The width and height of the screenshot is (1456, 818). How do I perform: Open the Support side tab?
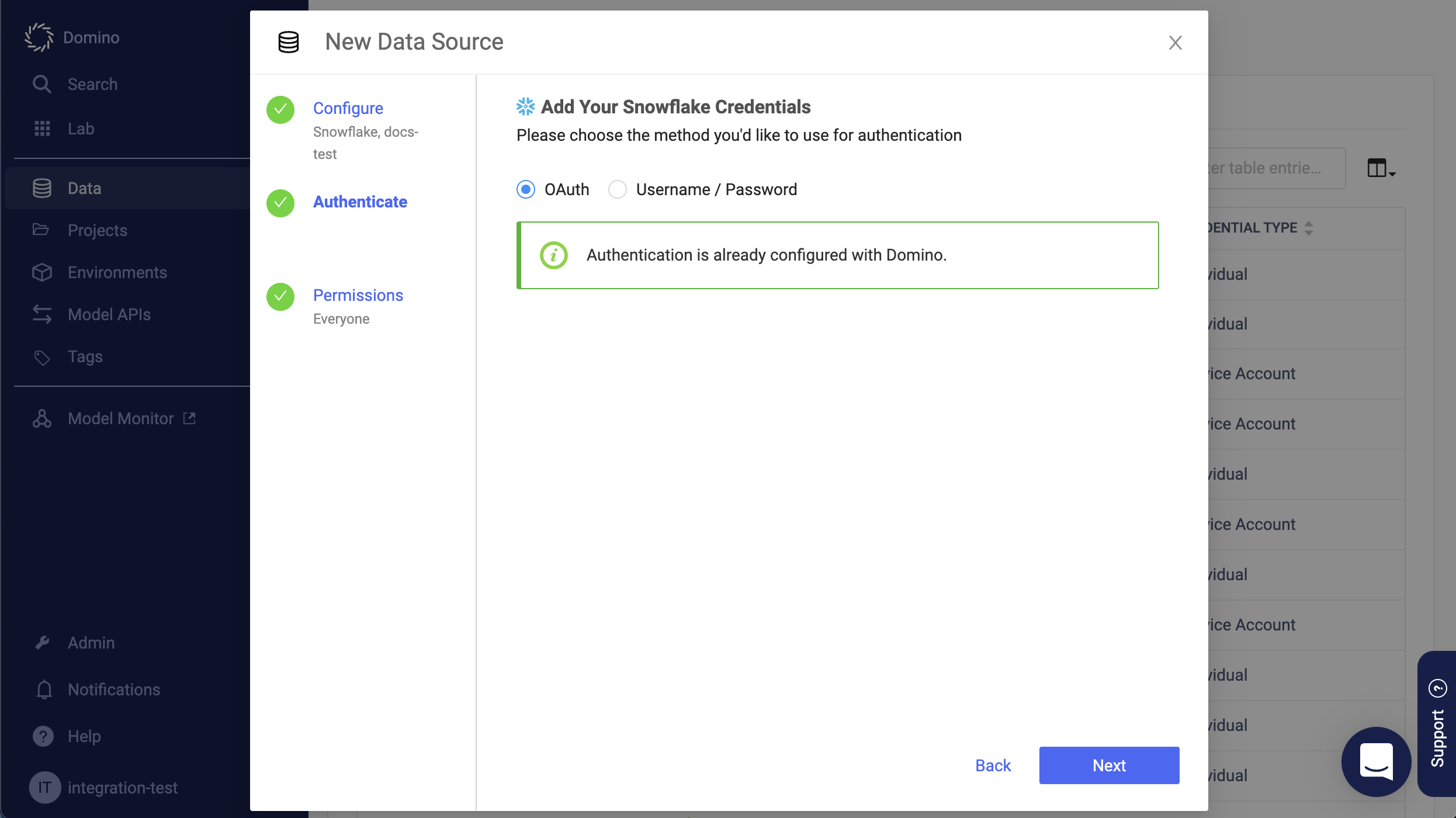pos(1437,723)
